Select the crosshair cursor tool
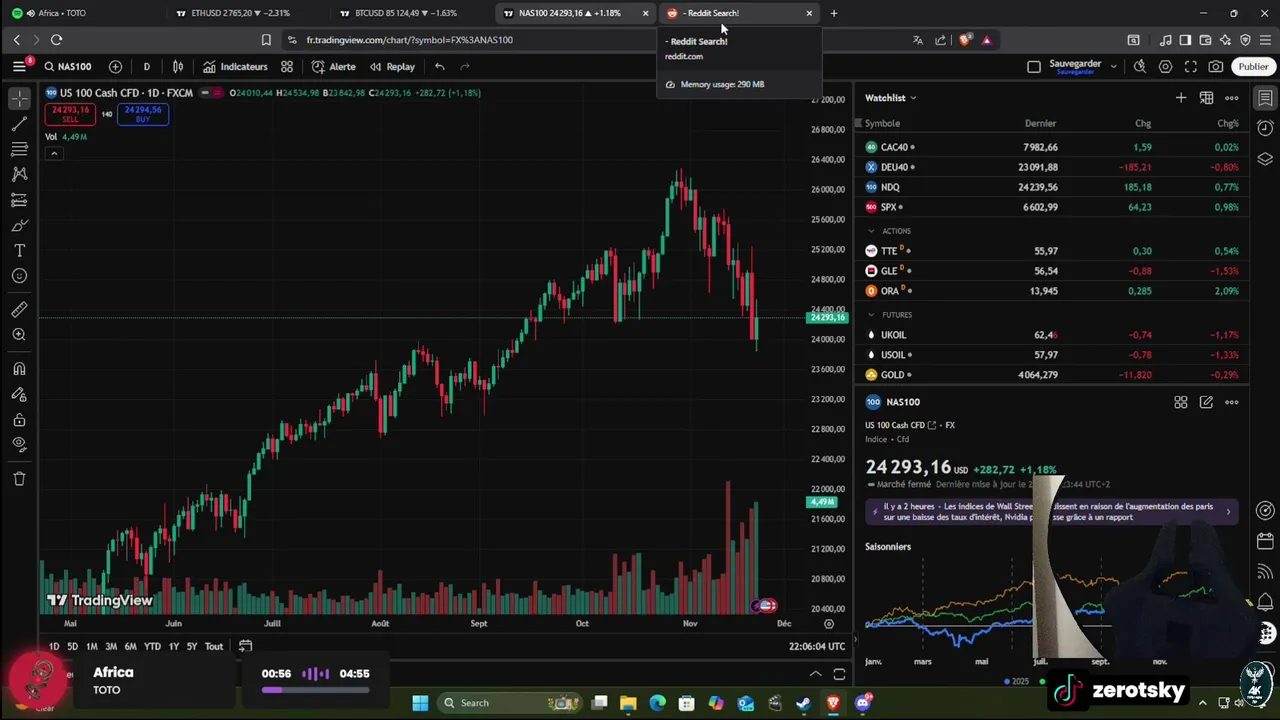Screen dimensions: 1280x720 tap(19, 99)
